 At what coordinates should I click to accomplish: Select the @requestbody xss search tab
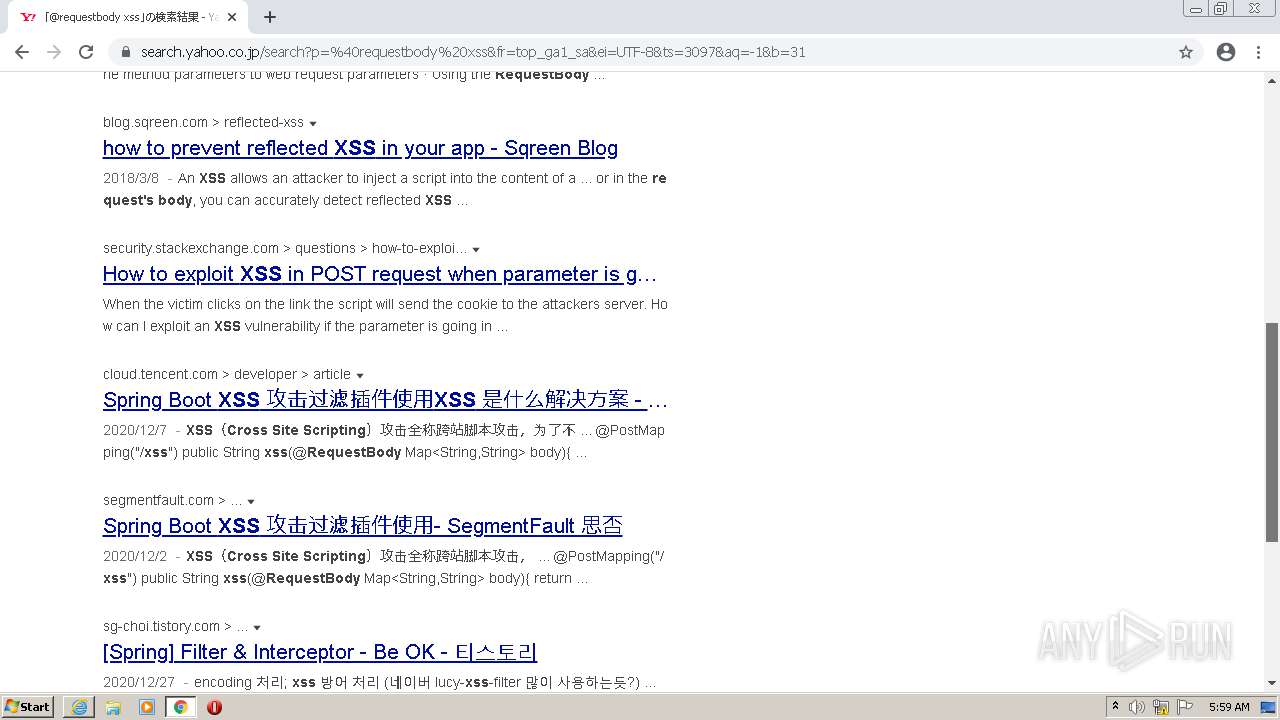click(x=128, y=17)
